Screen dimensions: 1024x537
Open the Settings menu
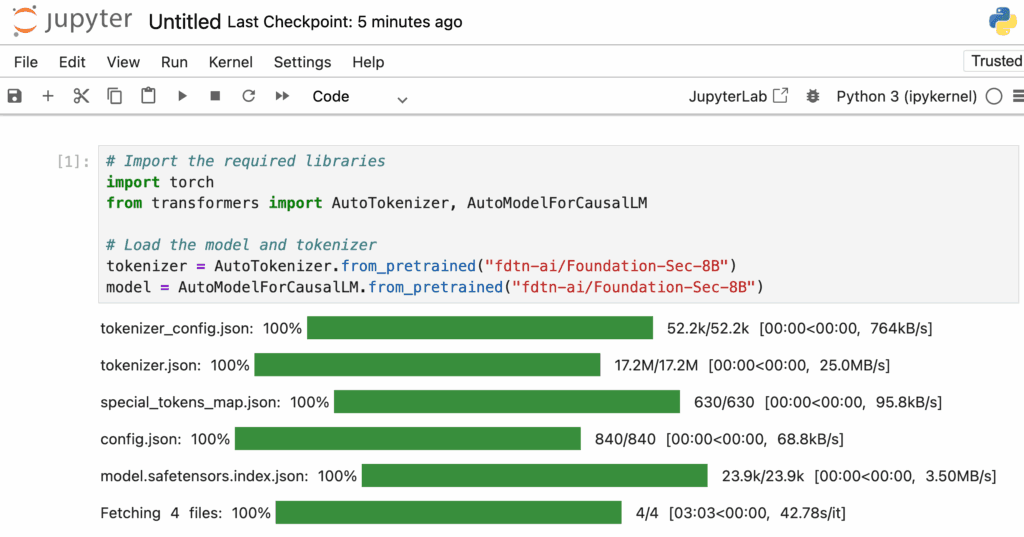302,62
